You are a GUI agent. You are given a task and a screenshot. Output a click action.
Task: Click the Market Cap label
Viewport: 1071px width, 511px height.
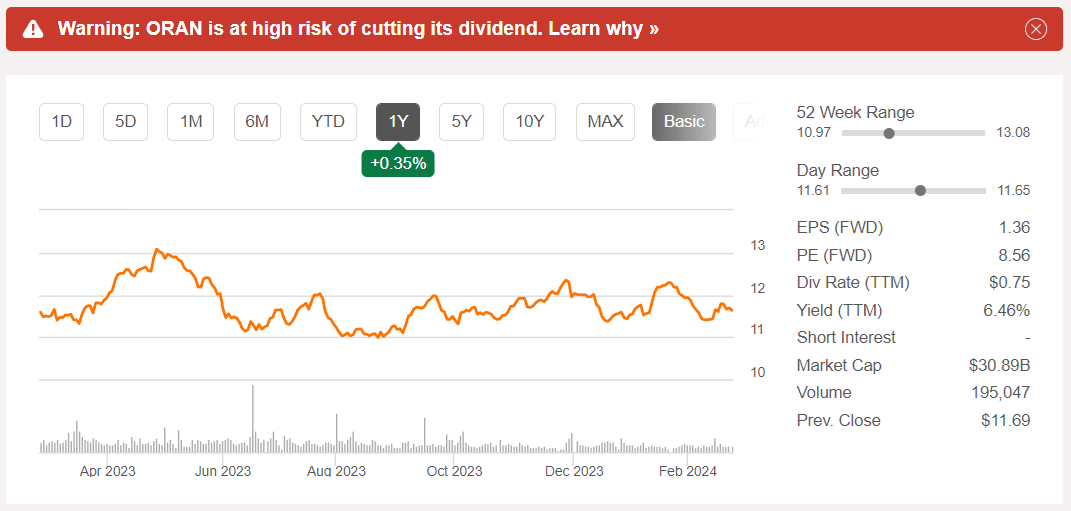tap(839, 365)
